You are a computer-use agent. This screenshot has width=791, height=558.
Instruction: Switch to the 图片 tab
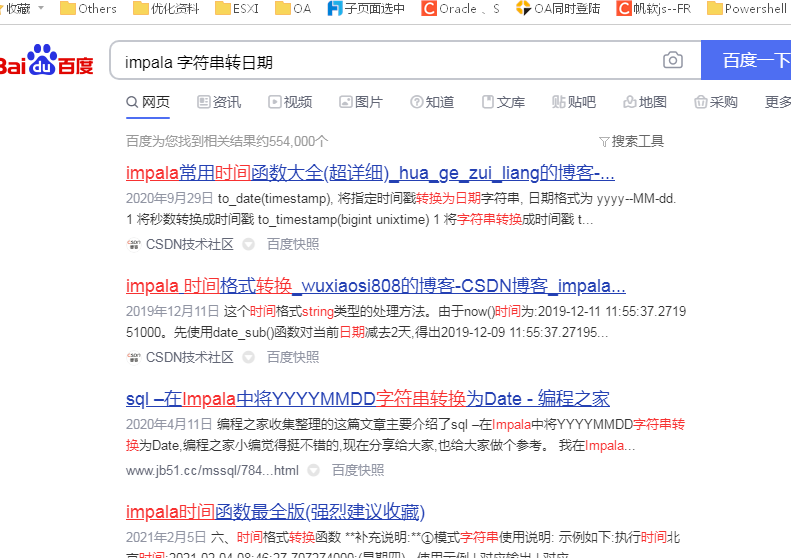click(x=361, y=102)
